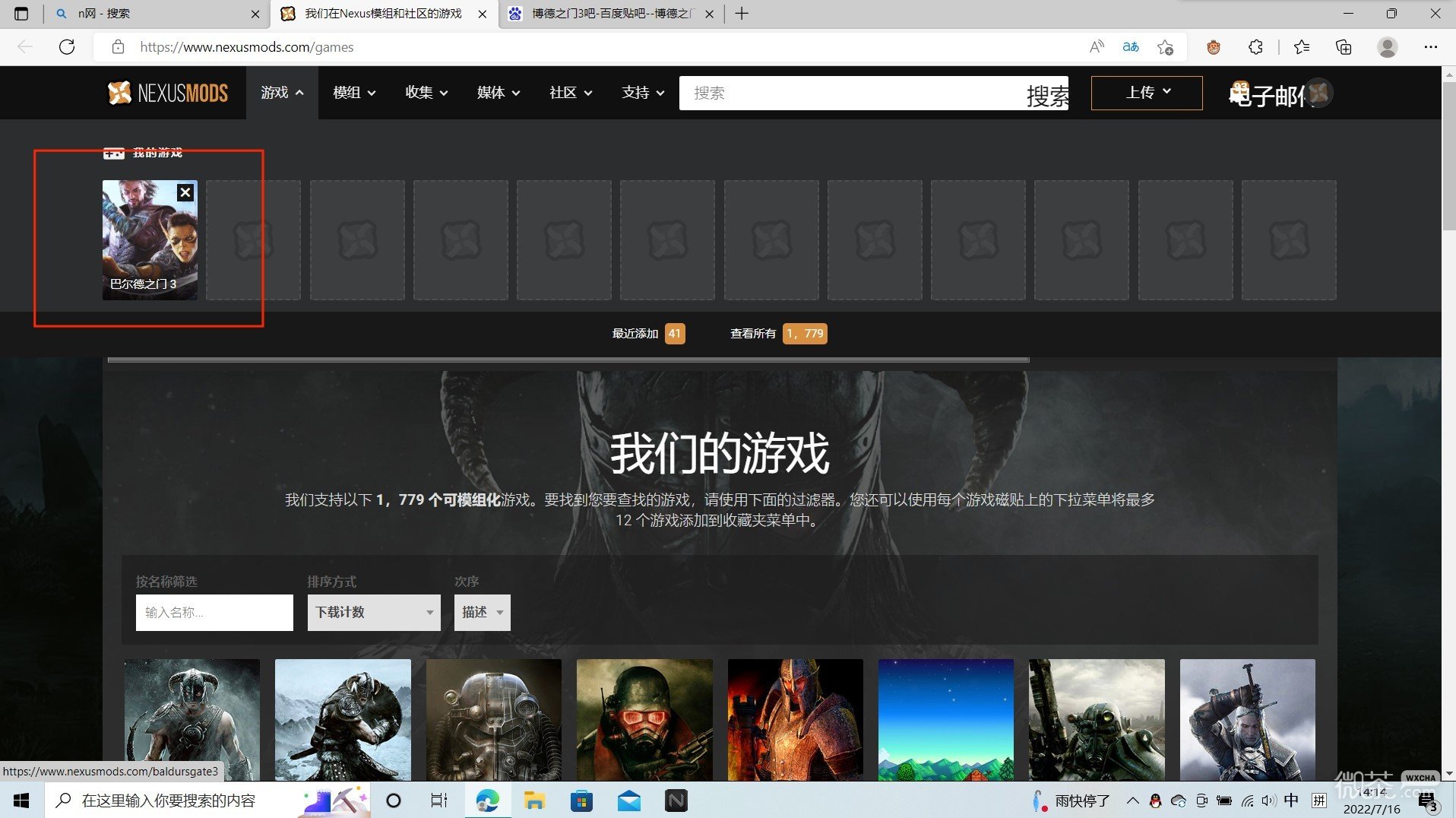Add this page to favorites
The image size is (1456, 818).
(1165, 47)
